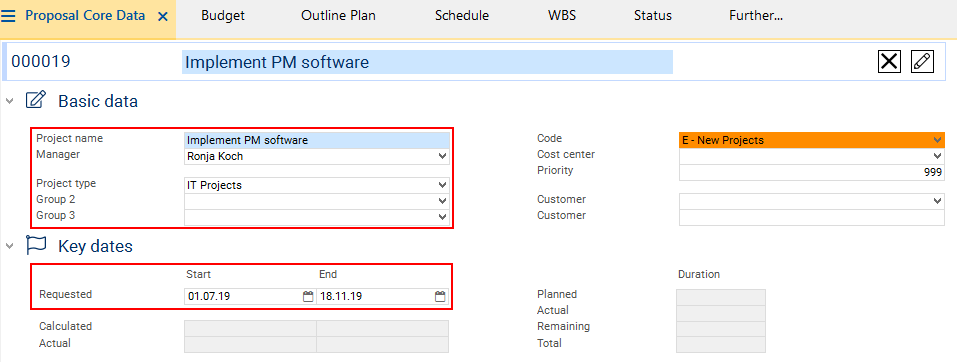Click the Remaining duration field
Screen dimensions: 957x362
coord(721,329)
